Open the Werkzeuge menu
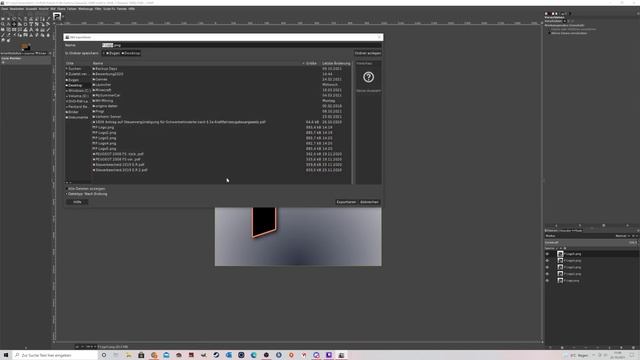640x360 pixels. pyautogui.click(x=85, y=9)
